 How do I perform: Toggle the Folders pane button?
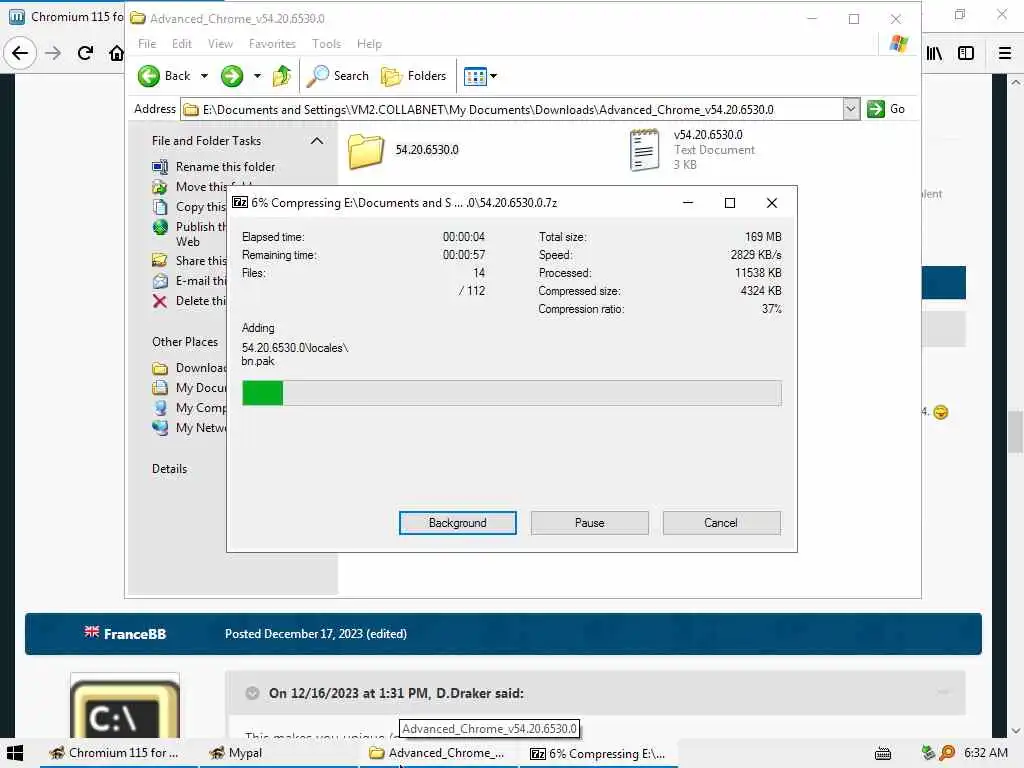tap(414, 76)
